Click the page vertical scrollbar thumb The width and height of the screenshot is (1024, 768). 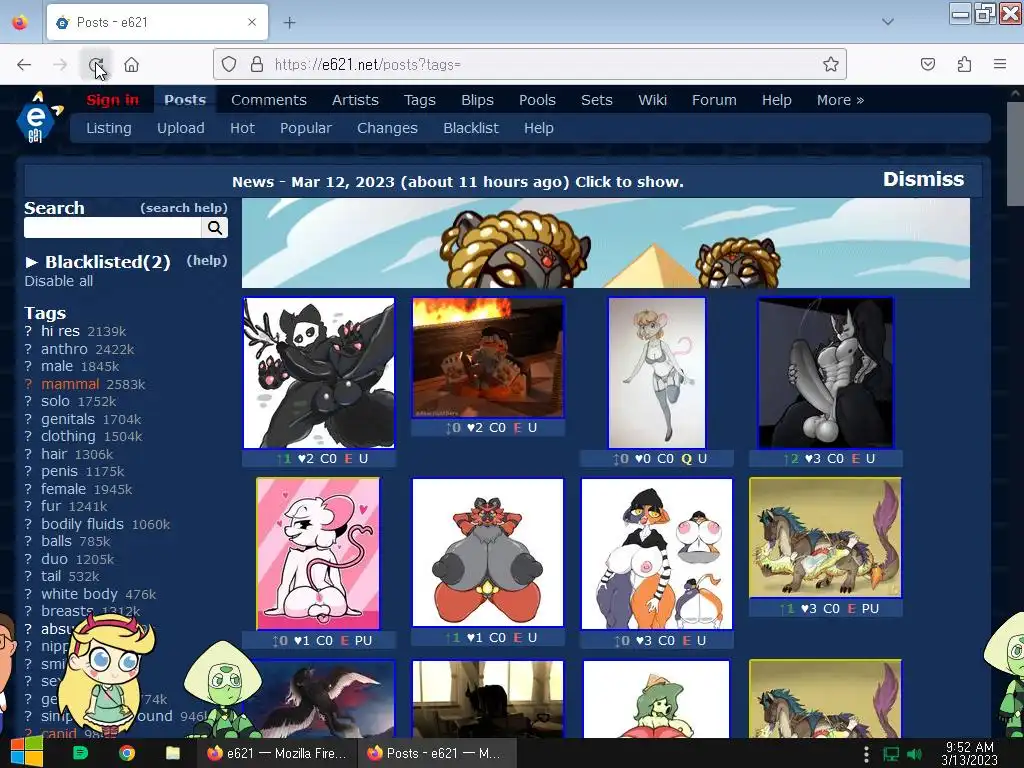click(x=1015, y=153)
